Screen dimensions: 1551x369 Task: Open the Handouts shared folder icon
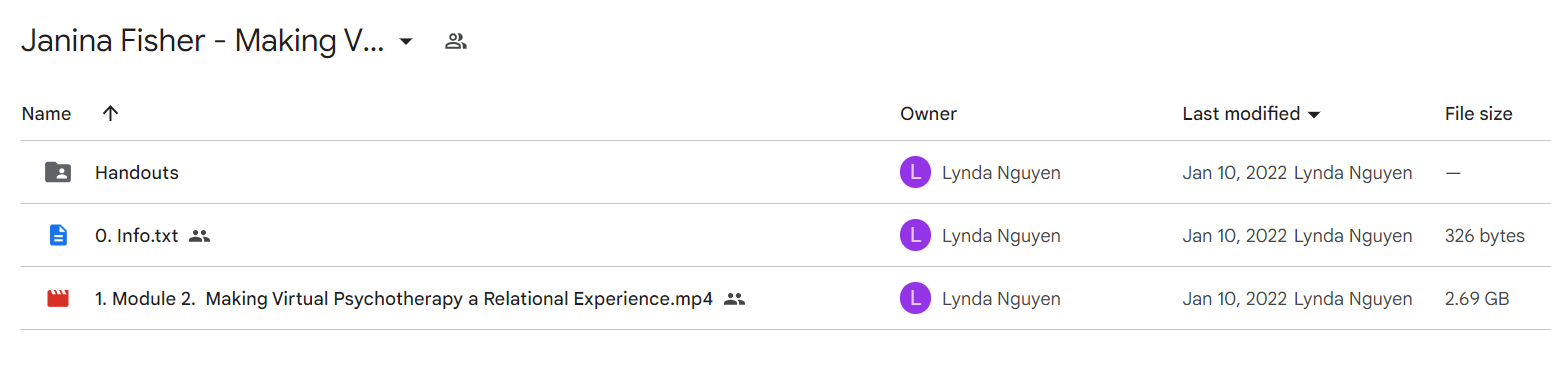click(x=58, y=173)
